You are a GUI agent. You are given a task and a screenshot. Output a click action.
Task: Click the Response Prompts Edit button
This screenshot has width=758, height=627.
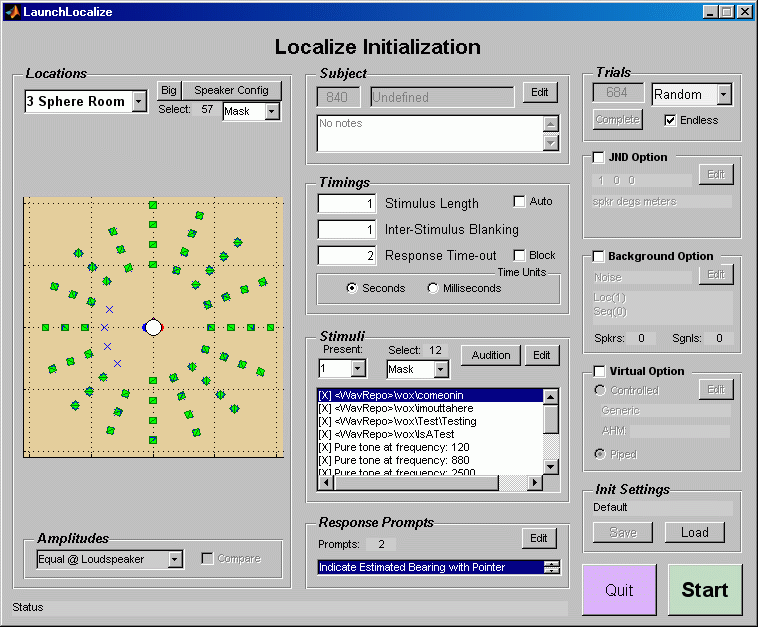tap(539, 539)
